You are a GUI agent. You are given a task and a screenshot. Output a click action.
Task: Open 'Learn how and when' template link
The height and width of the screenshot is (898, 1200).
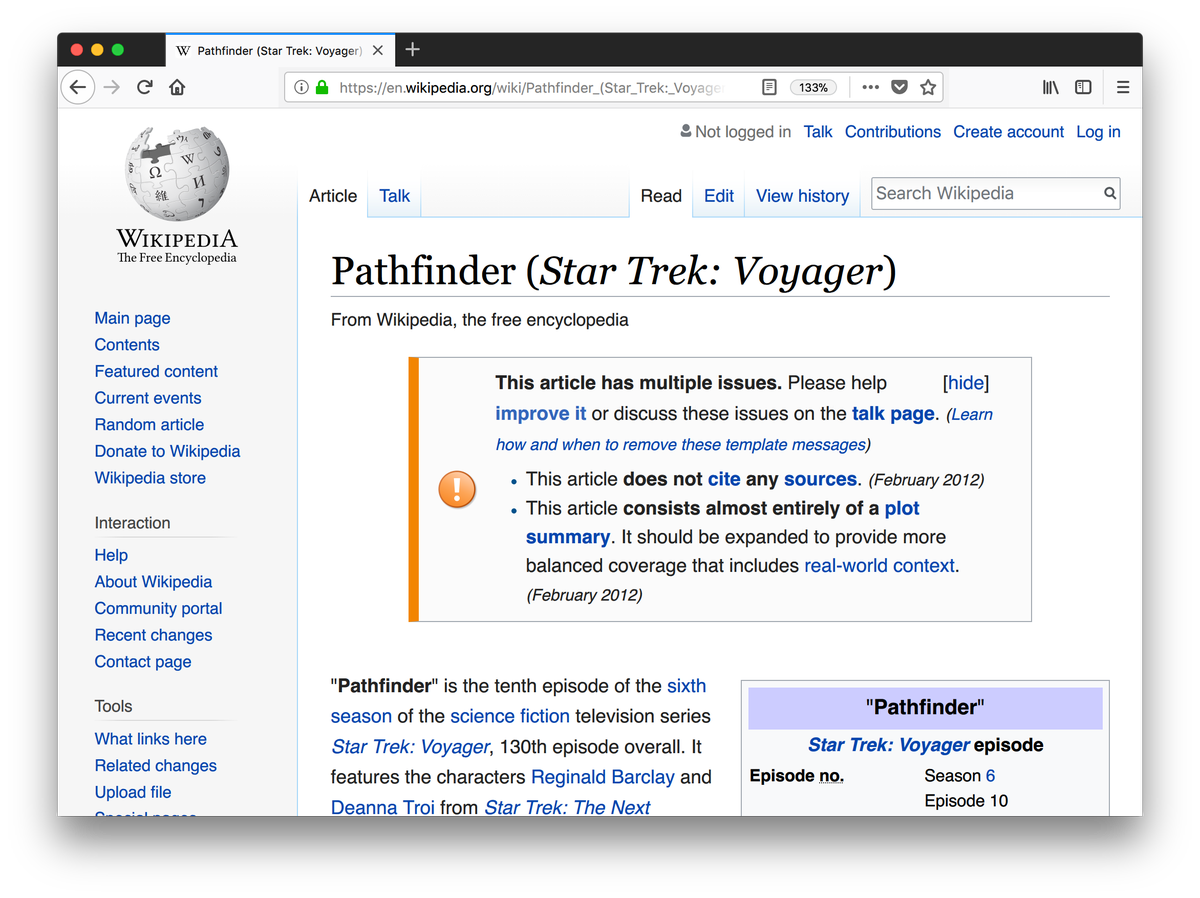744,429
